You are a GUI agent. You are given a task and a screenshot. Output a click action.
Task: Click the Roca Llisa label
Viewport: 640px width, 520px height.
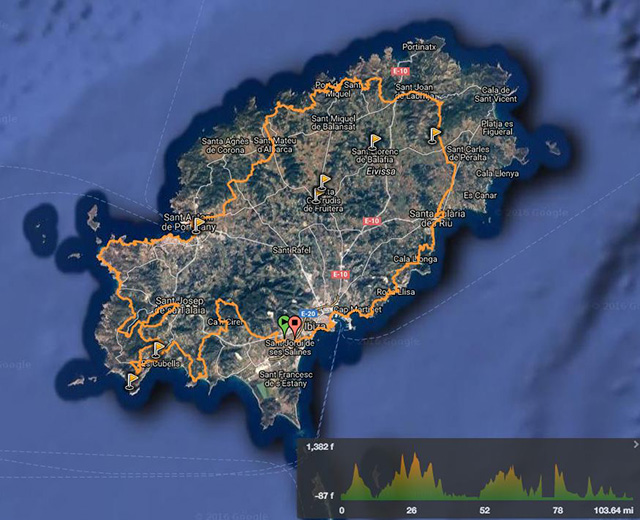[396, 292]
